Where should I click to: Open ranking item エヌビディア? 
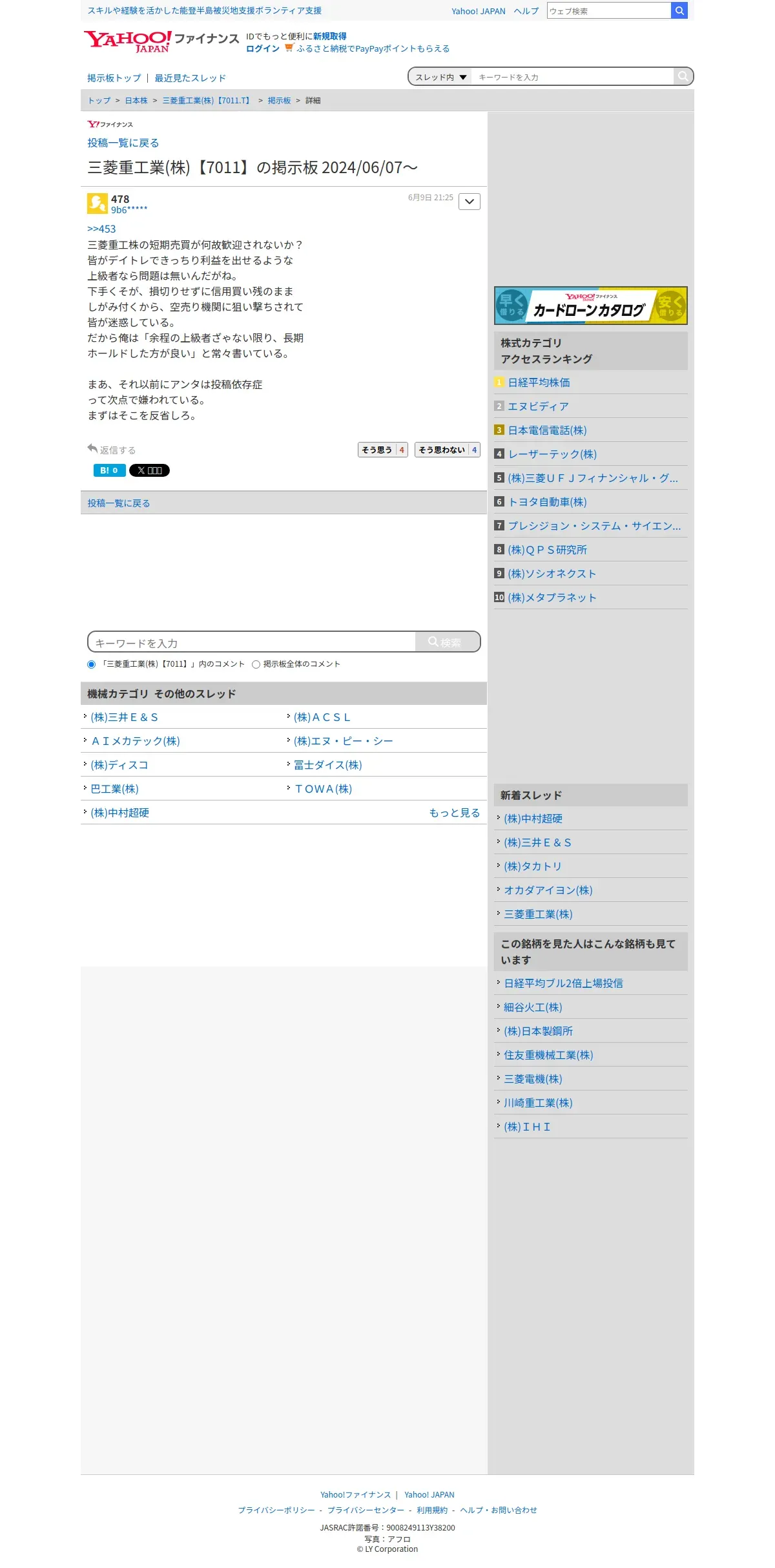coord(539,406)
